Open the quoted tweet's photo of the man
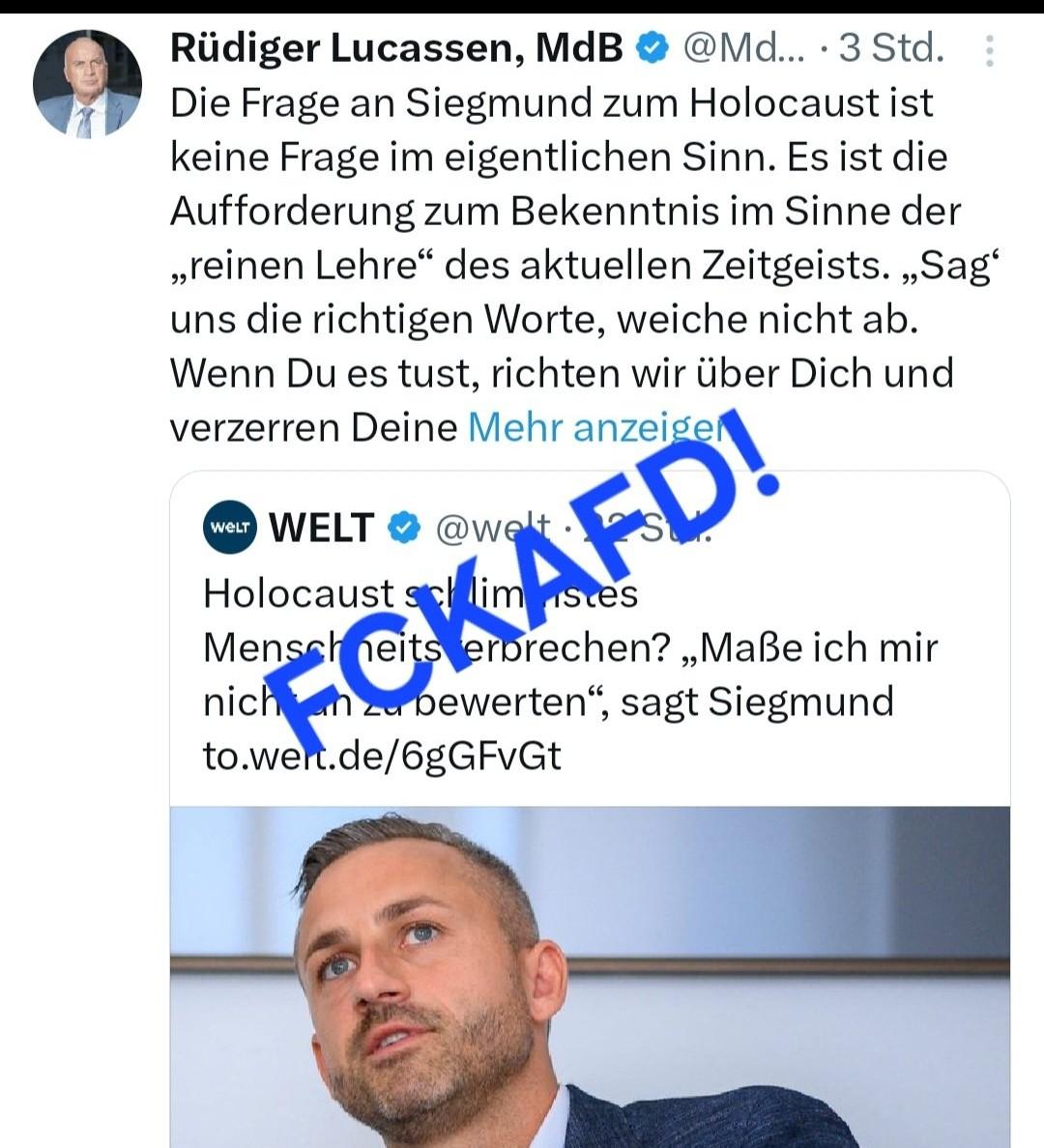Viewport: 1044px width, 1148px height. tap(590, 977)
